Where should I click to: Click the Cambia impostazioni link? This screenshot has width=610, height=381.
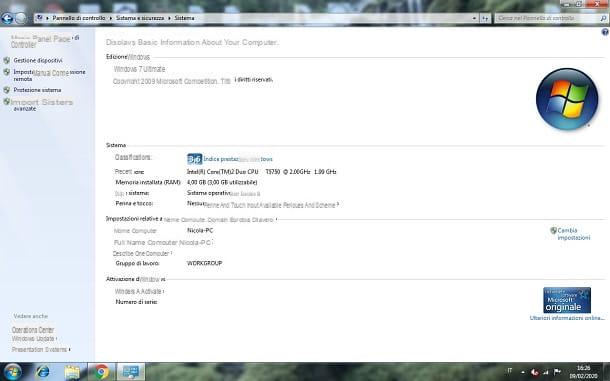click(573, 234)
